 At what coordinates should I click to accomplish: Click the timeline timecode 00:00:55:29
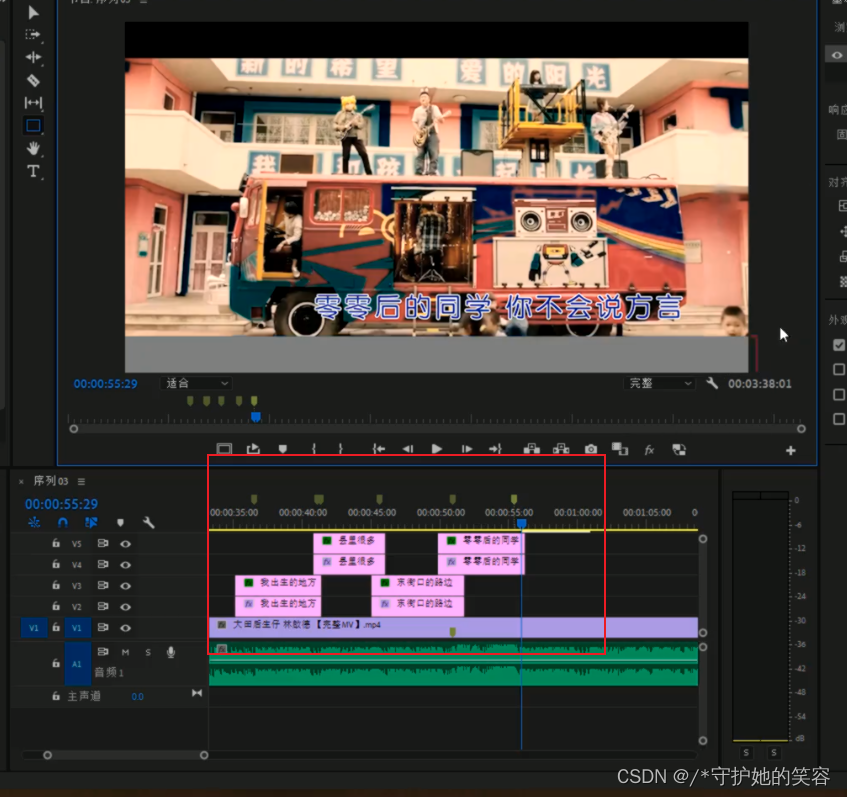coord(61,504)
